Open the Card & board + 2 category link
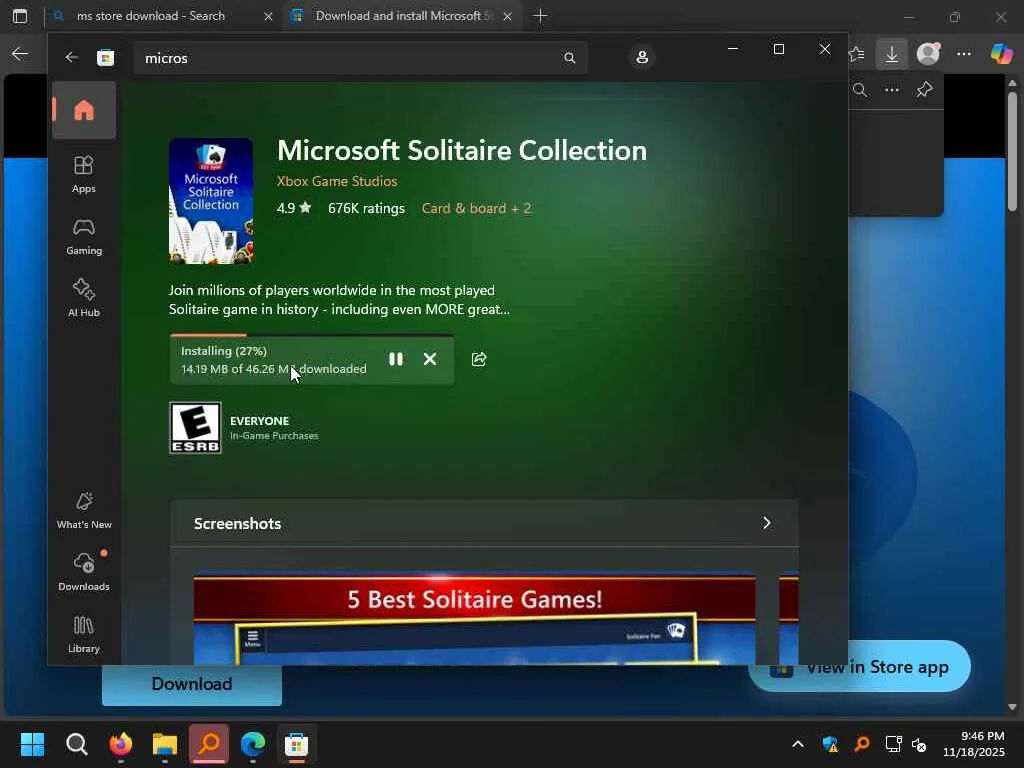This screenshot has height=768, width=1024. [x=476, y=208]
